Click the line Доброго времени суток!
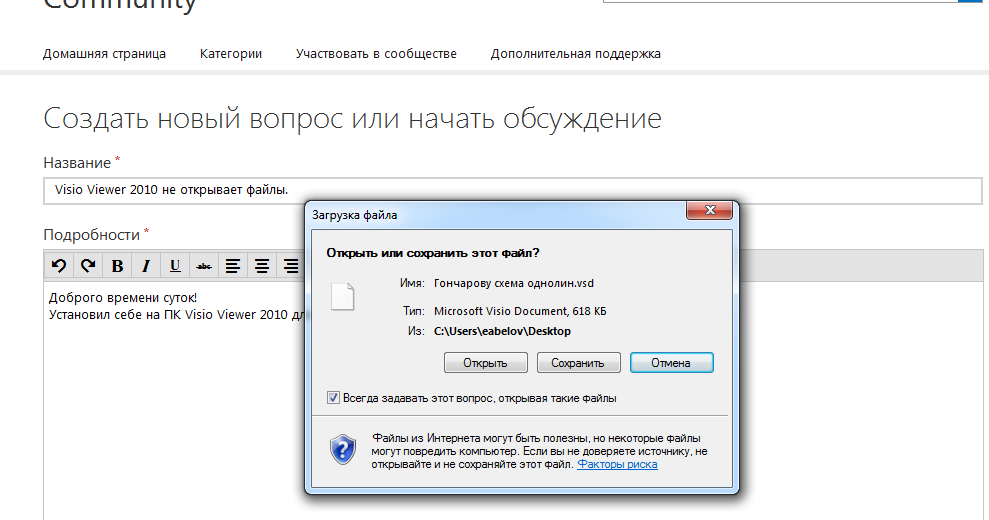 [123, 297]
